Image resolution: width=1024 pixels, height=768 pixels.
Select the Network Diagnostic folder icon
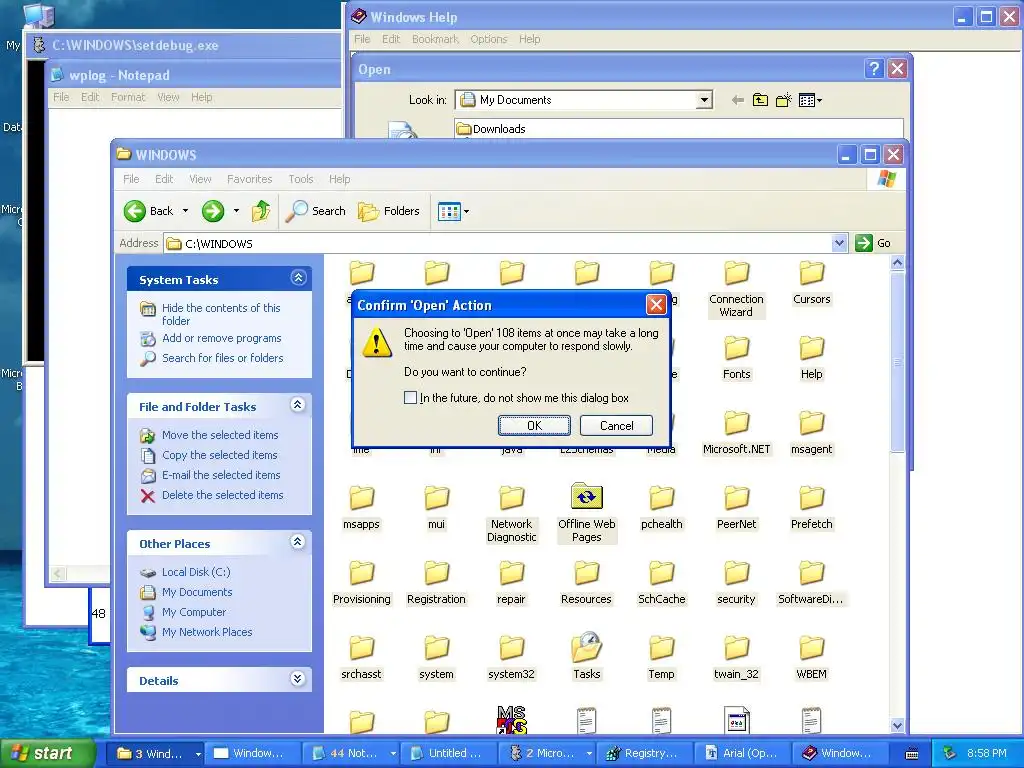[512, 498]
